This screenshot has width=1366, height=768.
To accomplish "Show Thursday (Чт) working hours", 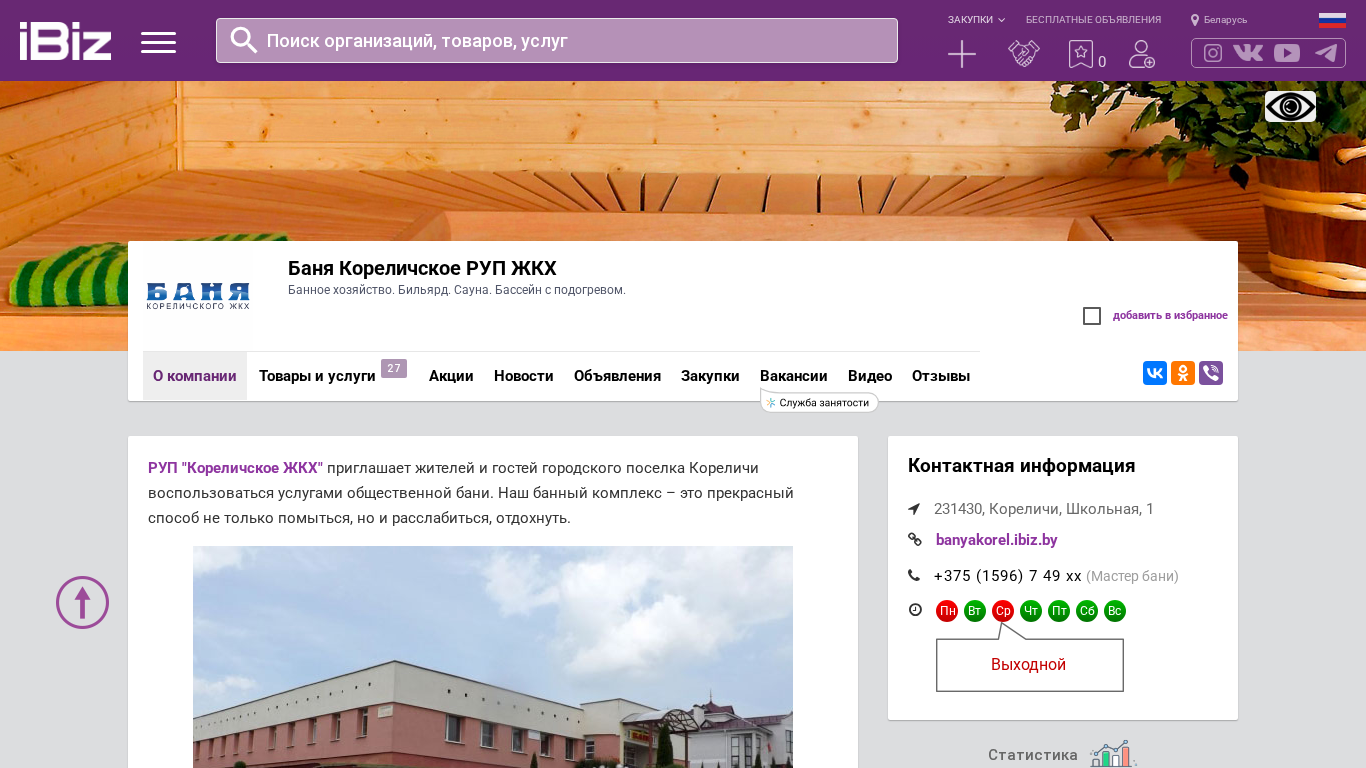I will [x=1031, y=611].
